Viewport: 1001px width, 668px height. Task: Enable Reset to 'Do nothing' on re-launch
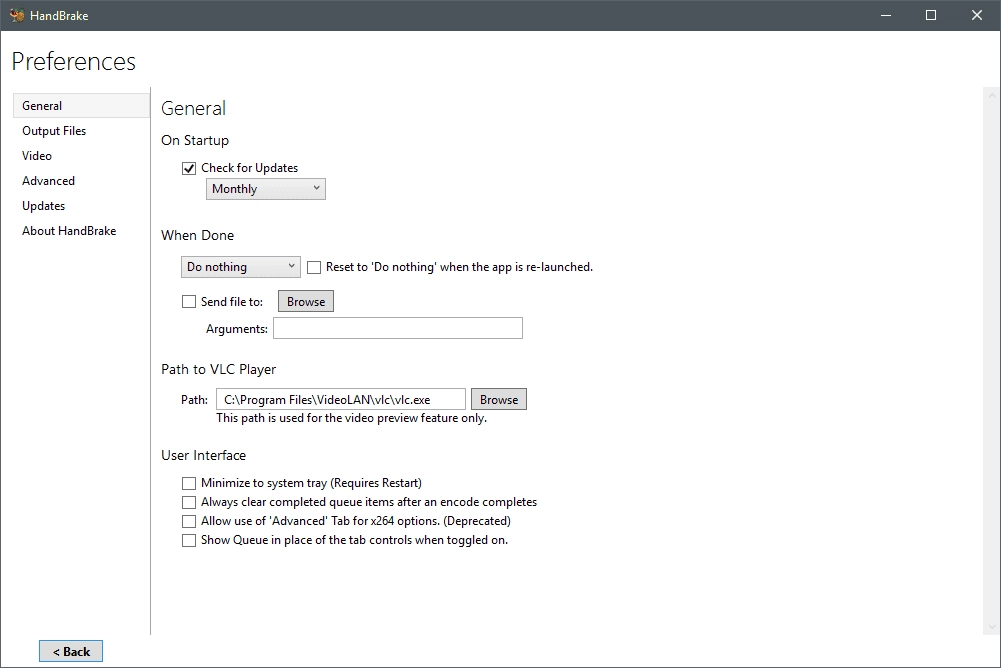click(314, 268)
